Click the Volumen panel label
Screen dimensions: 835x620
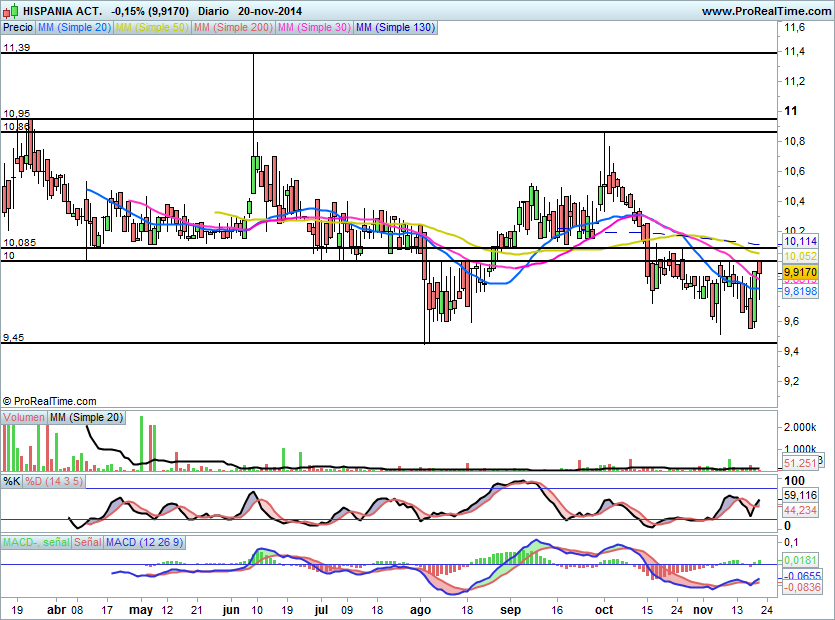(24, 417)
